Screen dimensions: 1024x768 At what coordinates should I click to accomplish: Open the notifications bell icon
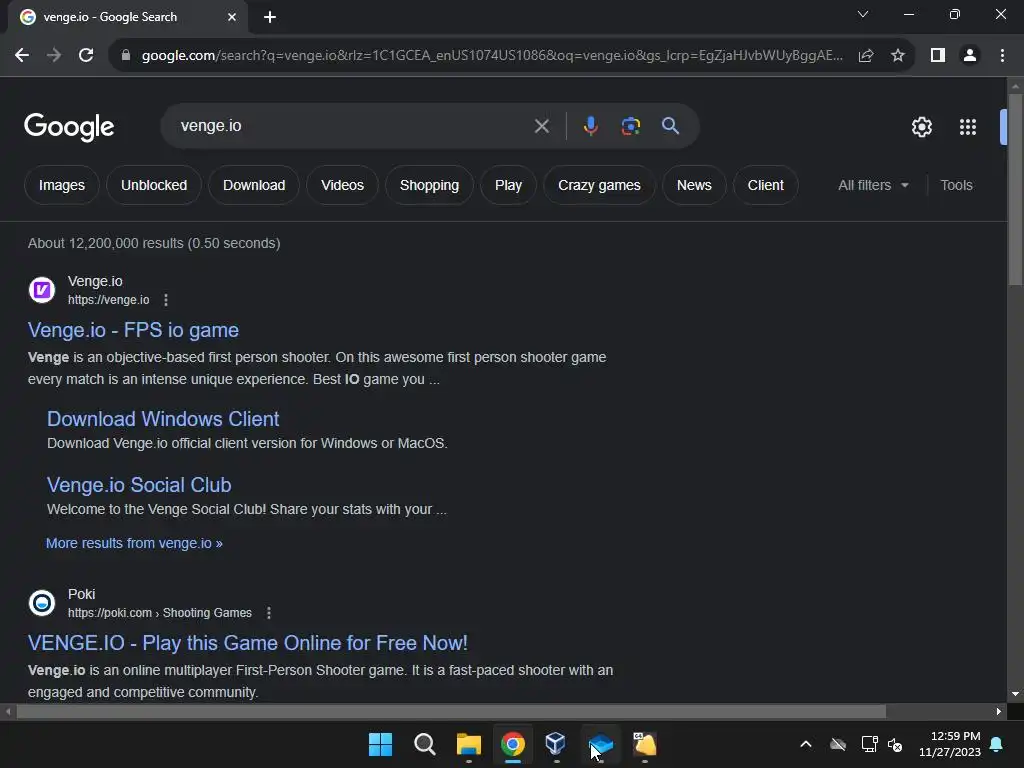point(997,744)
